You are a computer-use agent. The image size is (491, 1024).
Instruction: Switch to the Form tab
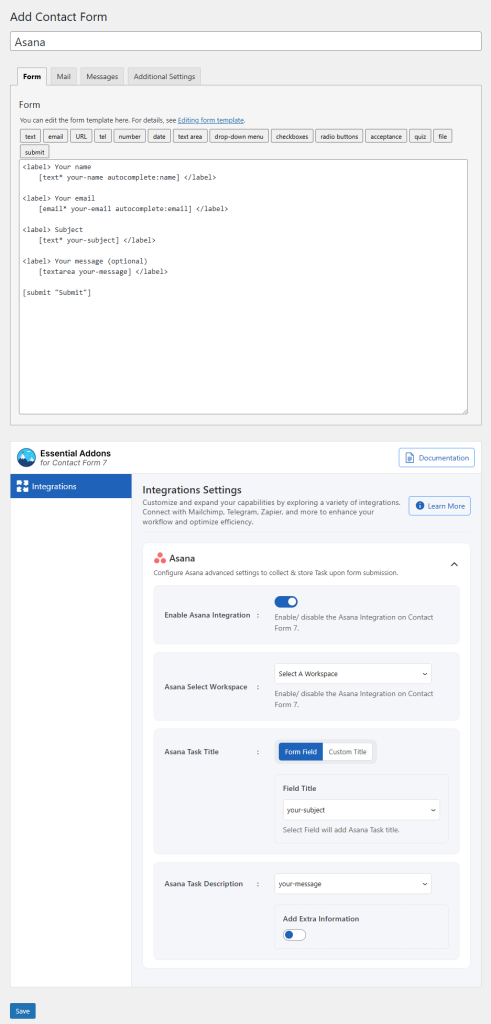click(32, 76)
